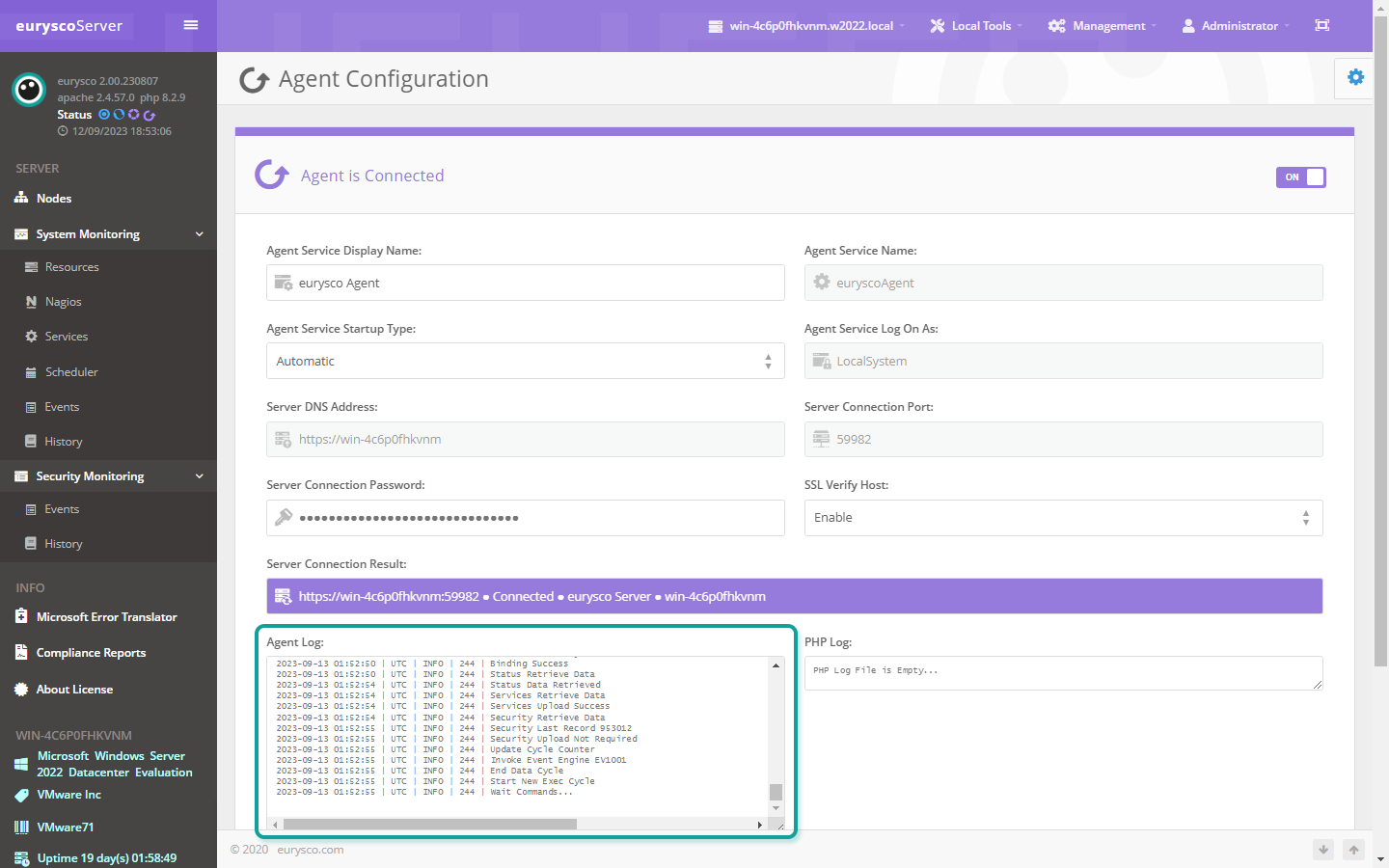1389x868 pixels.
Task: Open Microsoft Error Translator link
Action: (x=107, y=617)
